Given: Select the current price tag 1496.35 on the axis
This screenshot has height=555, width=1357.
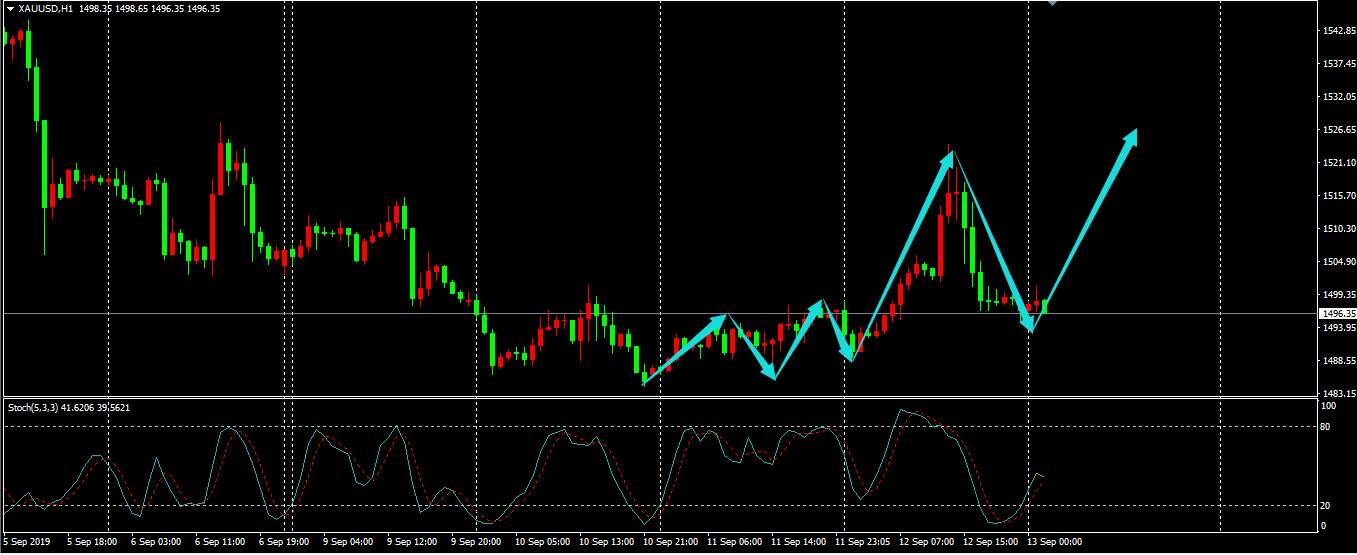Looking at the screenshot, I should click(x=1338, y=313).
